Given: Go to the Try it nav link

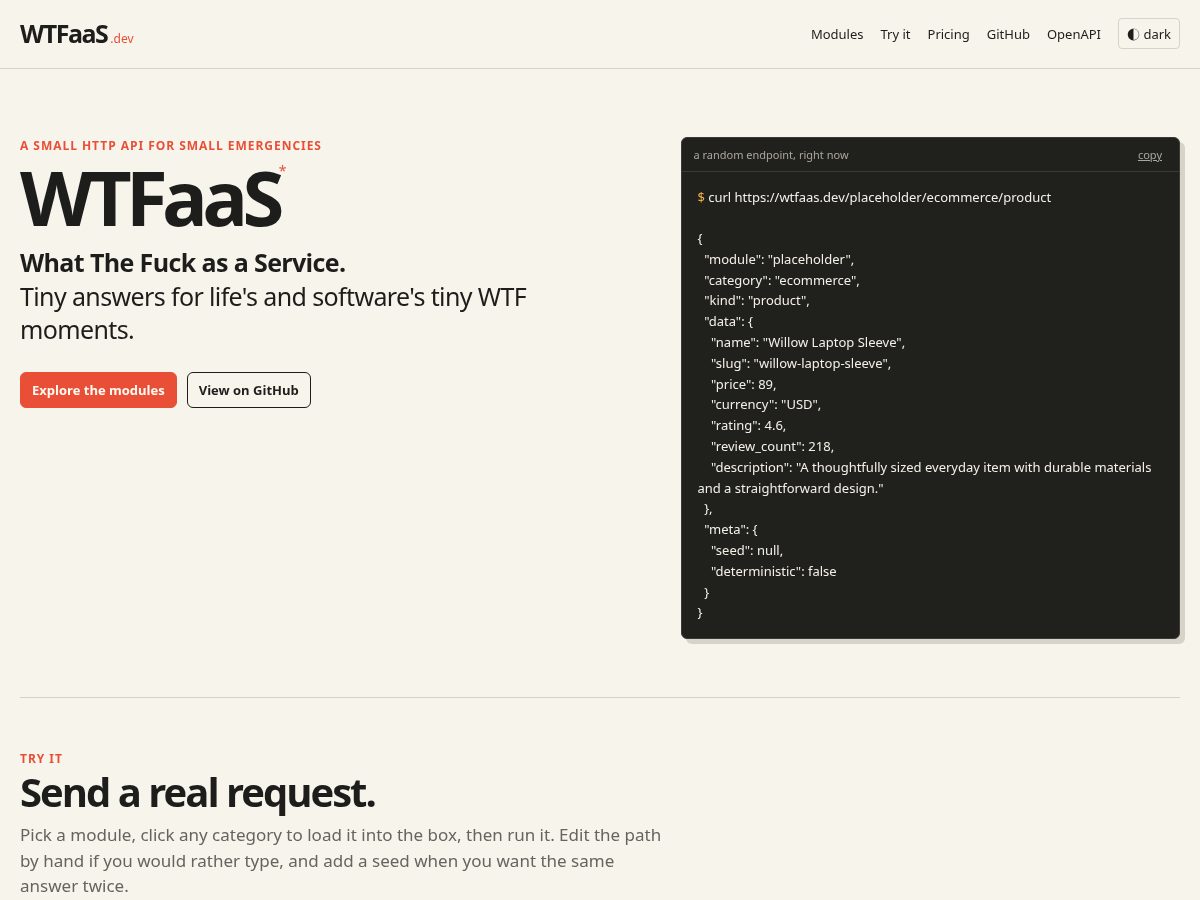Looking at the screenshot, I should click(x=895, y=34).
